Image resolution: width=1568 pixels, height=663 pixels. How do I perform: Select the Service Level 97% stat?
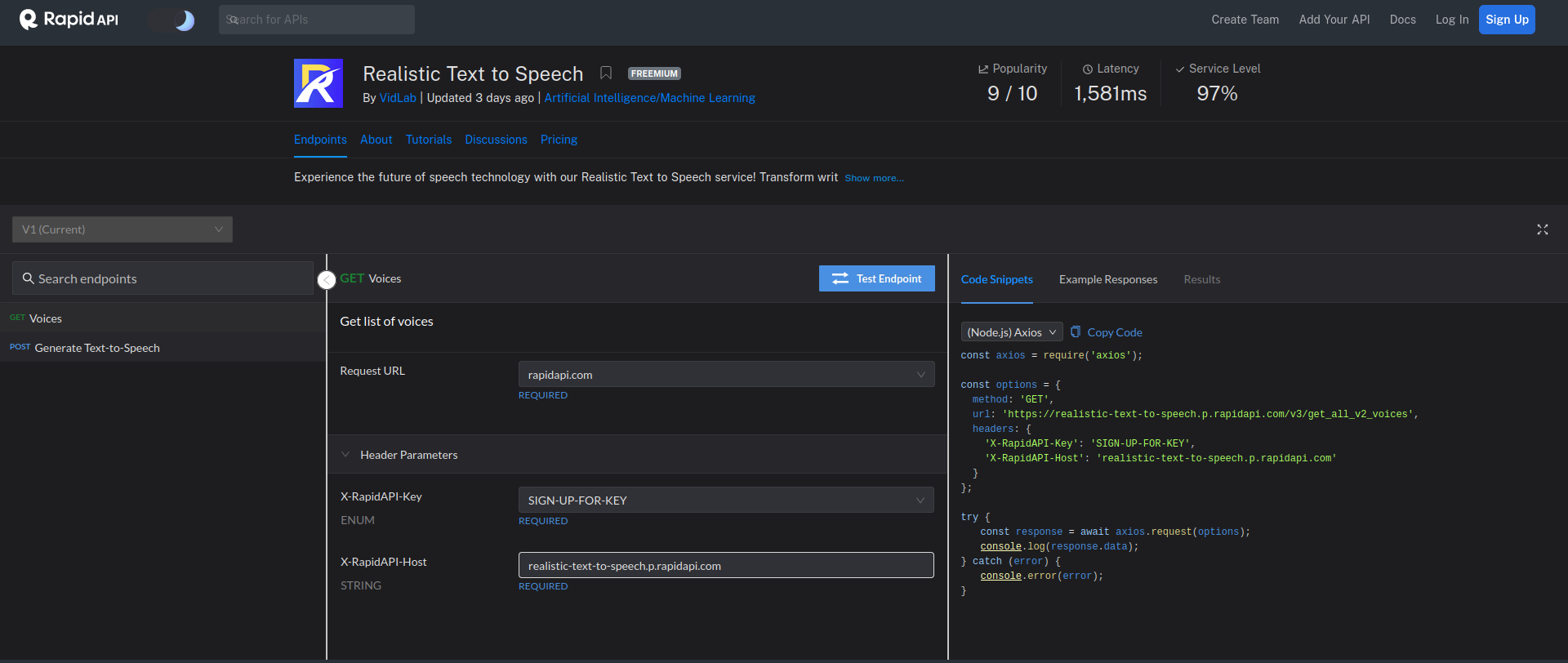pyautogui.click(x=1218, y=82)
